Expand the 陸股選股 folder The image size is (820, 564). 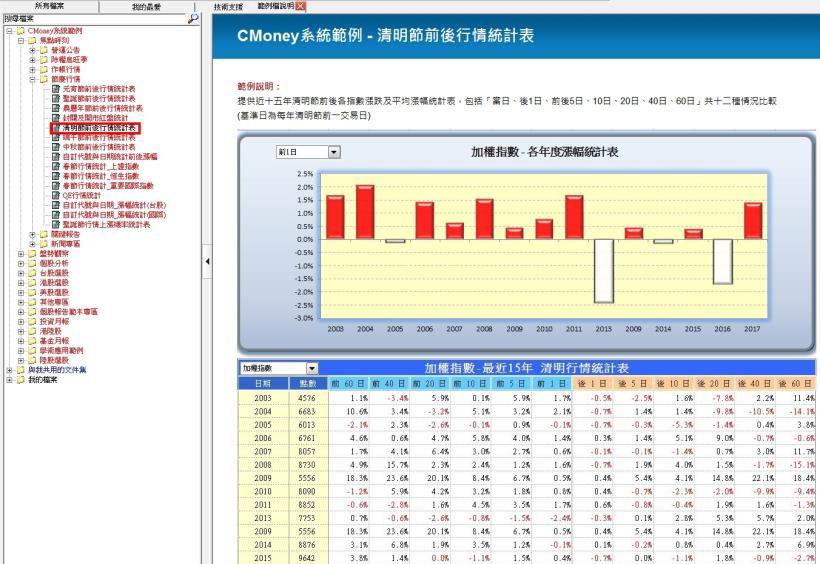pos(21,360)
